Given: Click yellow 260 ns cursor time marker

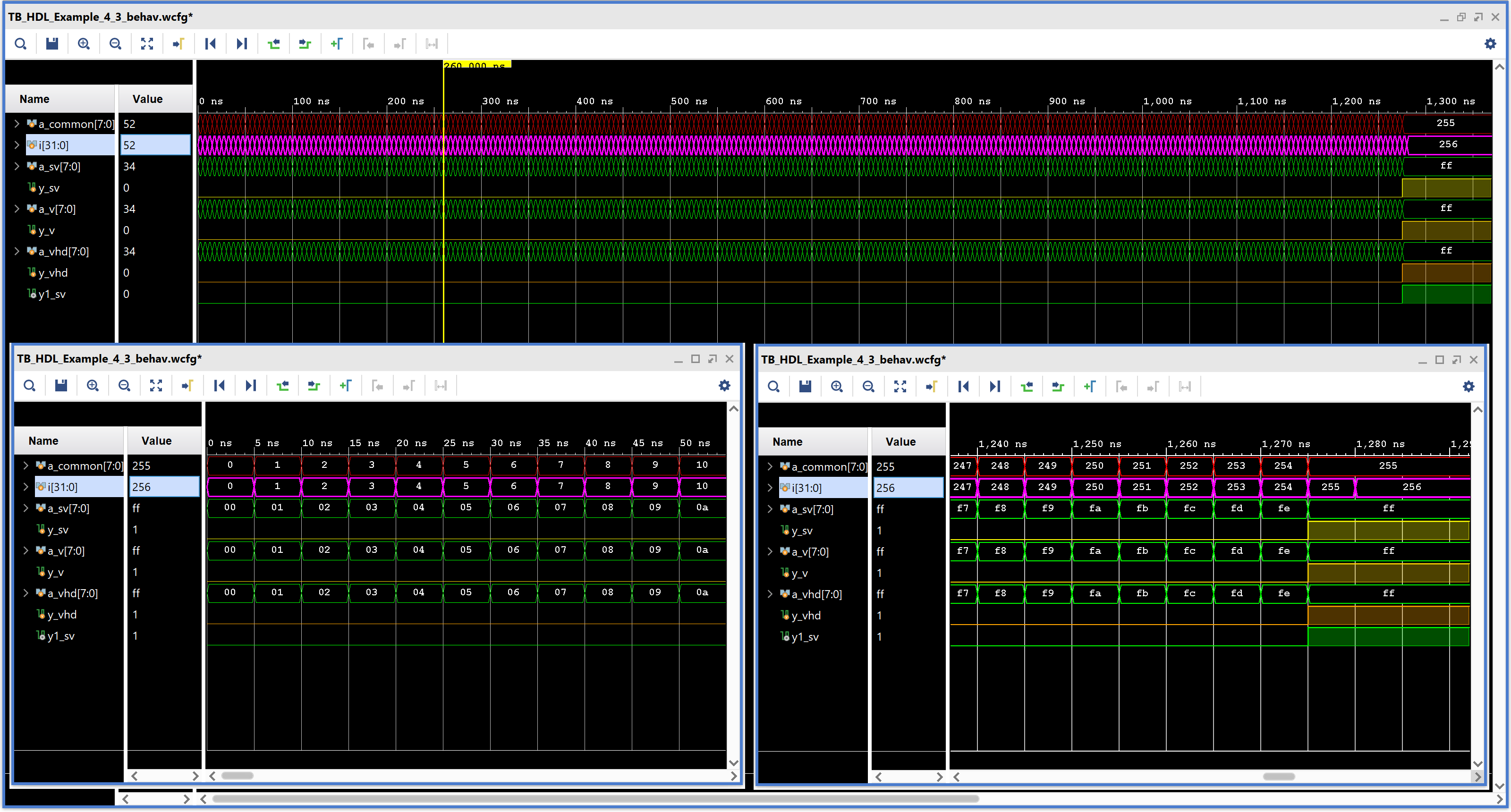Looking at the screenshot, I should [x=476, y=65].
